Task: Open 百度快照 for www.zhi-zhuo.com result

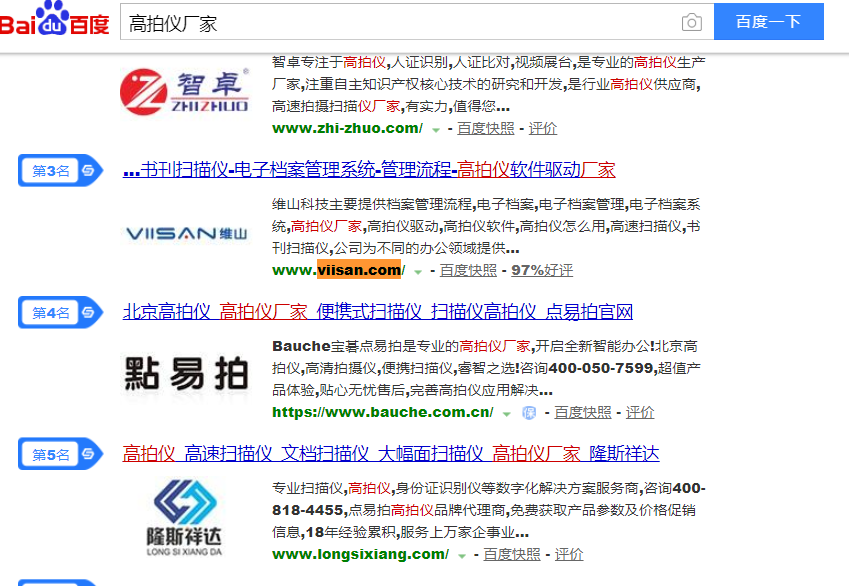Action: click(486, 128)
